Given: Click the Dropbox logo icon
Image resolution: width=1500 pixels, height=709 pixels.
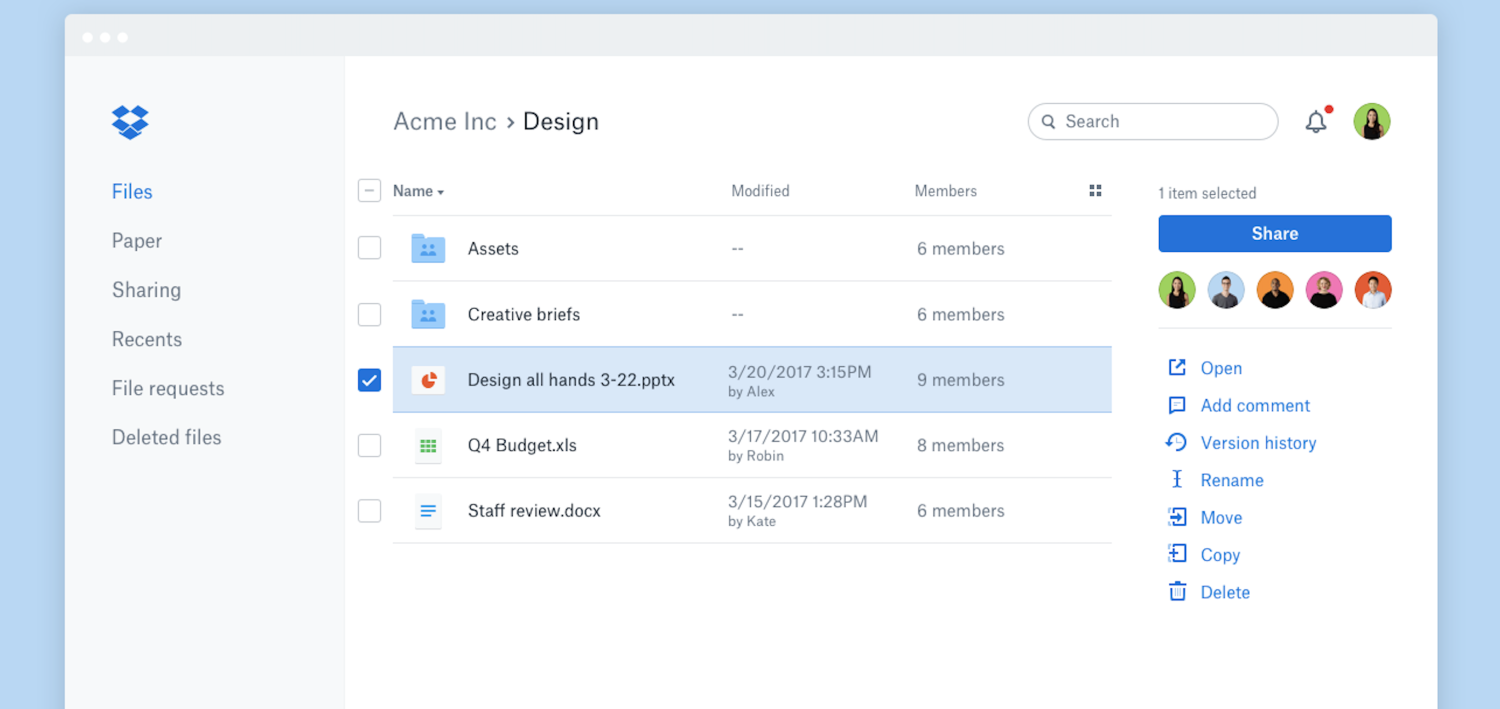Looking at the screenshot, I should click(130, 122).
